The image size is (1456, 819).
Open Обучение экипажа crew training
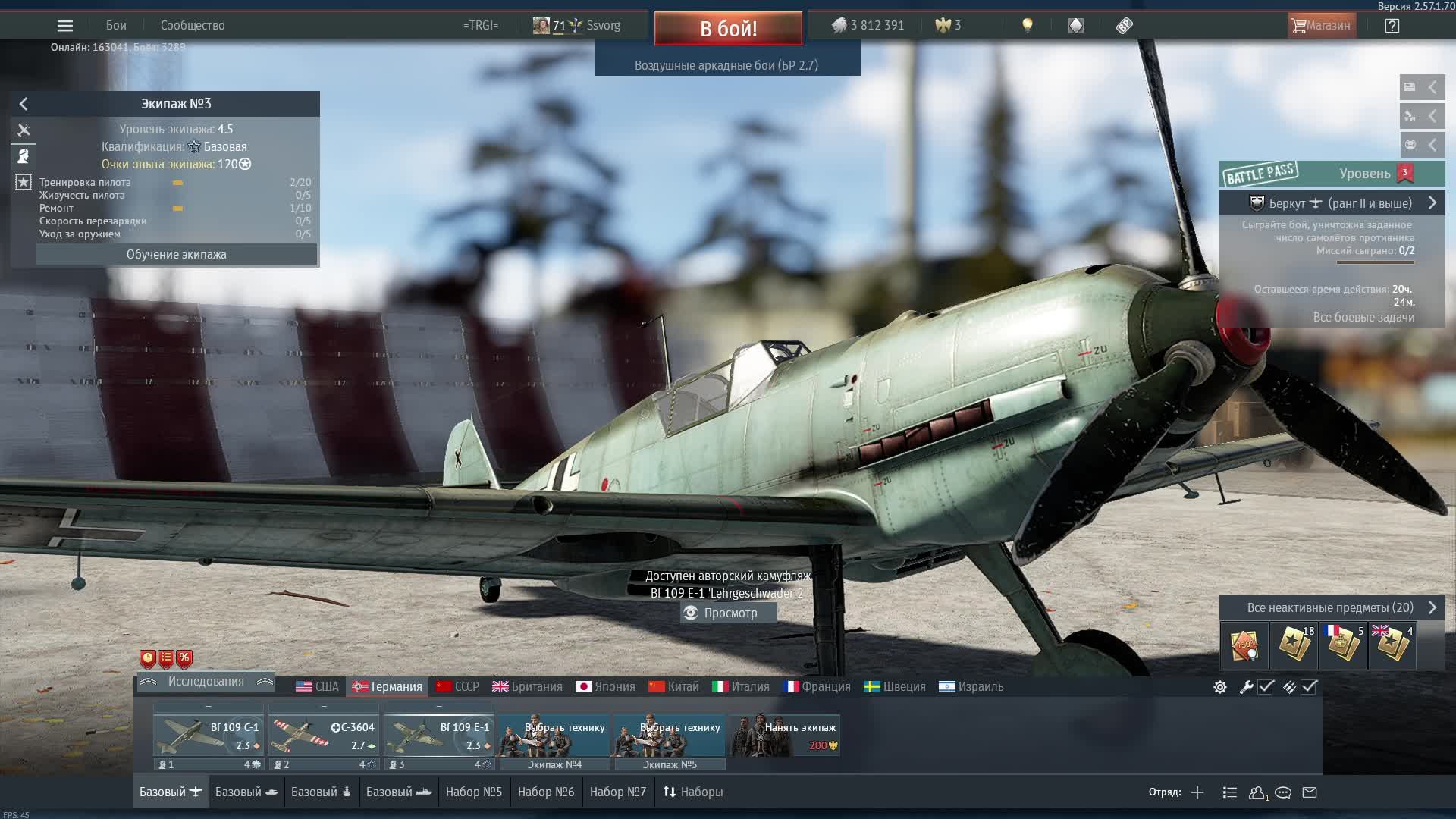pyautogui.click(x=177, y=255)
